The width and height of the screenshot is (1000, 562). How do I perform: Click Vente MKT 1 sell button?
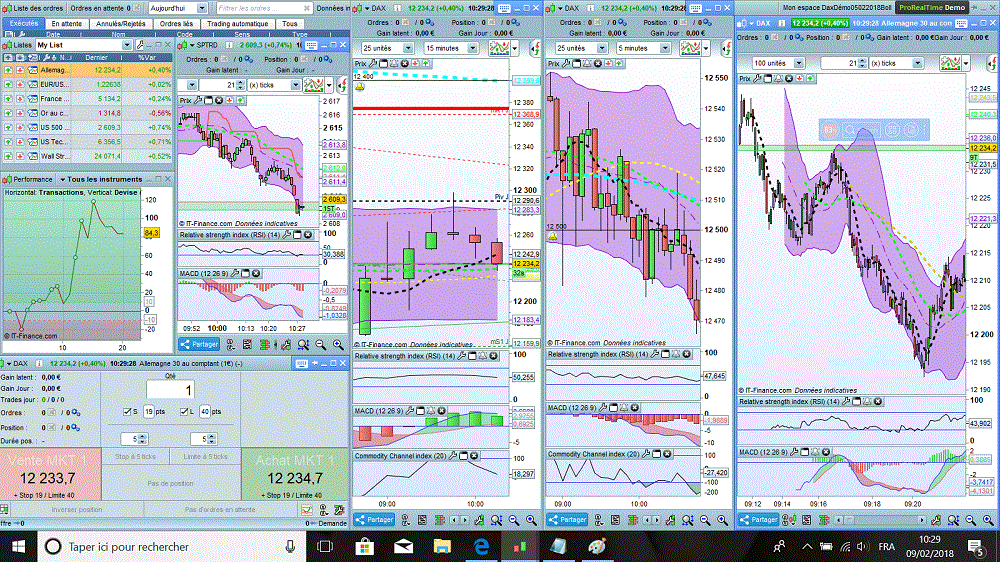[50, 474]
